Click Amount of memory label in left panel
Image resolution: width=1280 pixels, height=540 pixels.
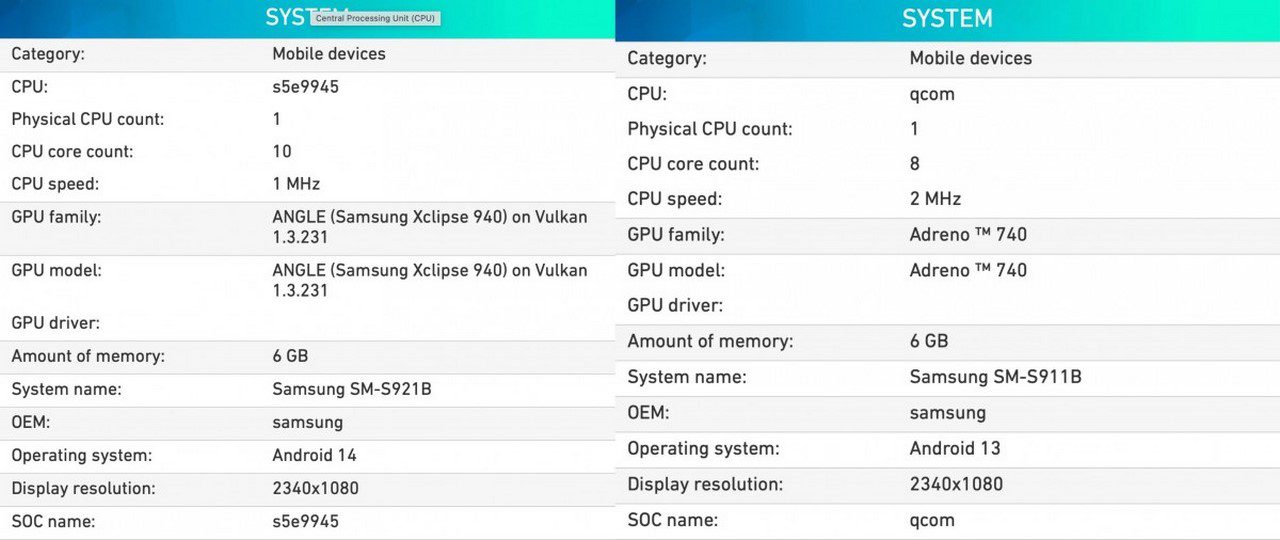click(88, 356)
